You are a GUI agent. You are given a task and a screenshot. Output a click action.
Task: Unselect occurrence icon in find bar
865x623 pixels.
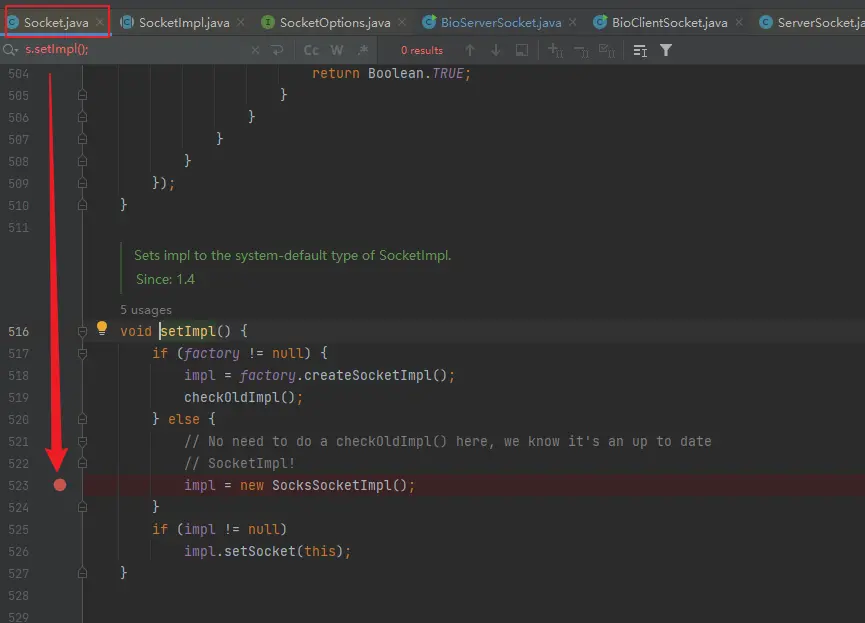click(581, 51)
